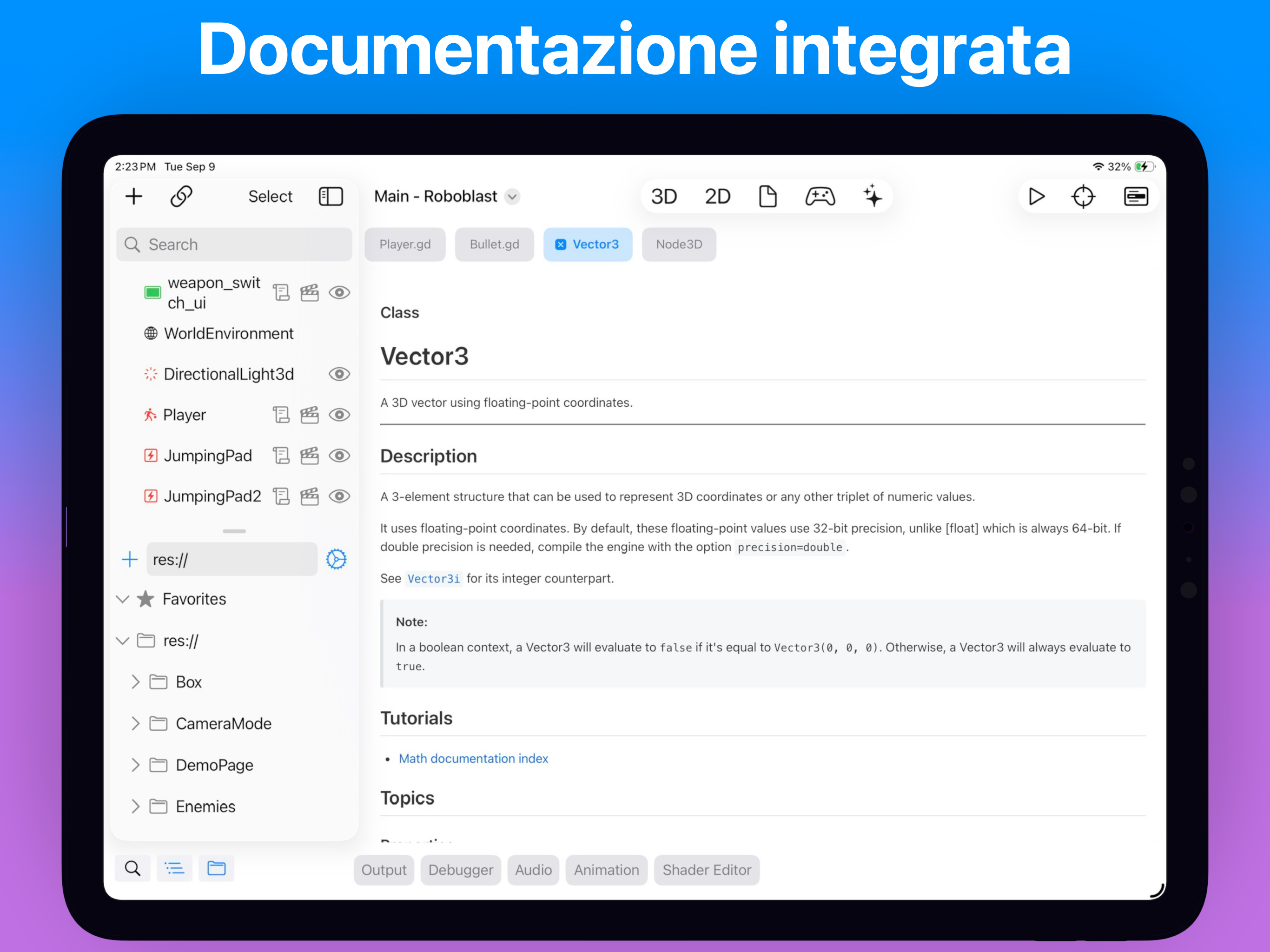Click the Wi-Fi status icon
This screenshot has height=952, width=1270.
pos(1098,166)
